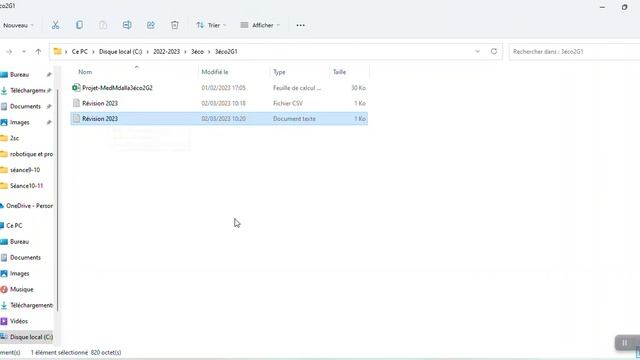Go up one folder level arrow
This screenshot has width=640, height=360.
point(38,52)
